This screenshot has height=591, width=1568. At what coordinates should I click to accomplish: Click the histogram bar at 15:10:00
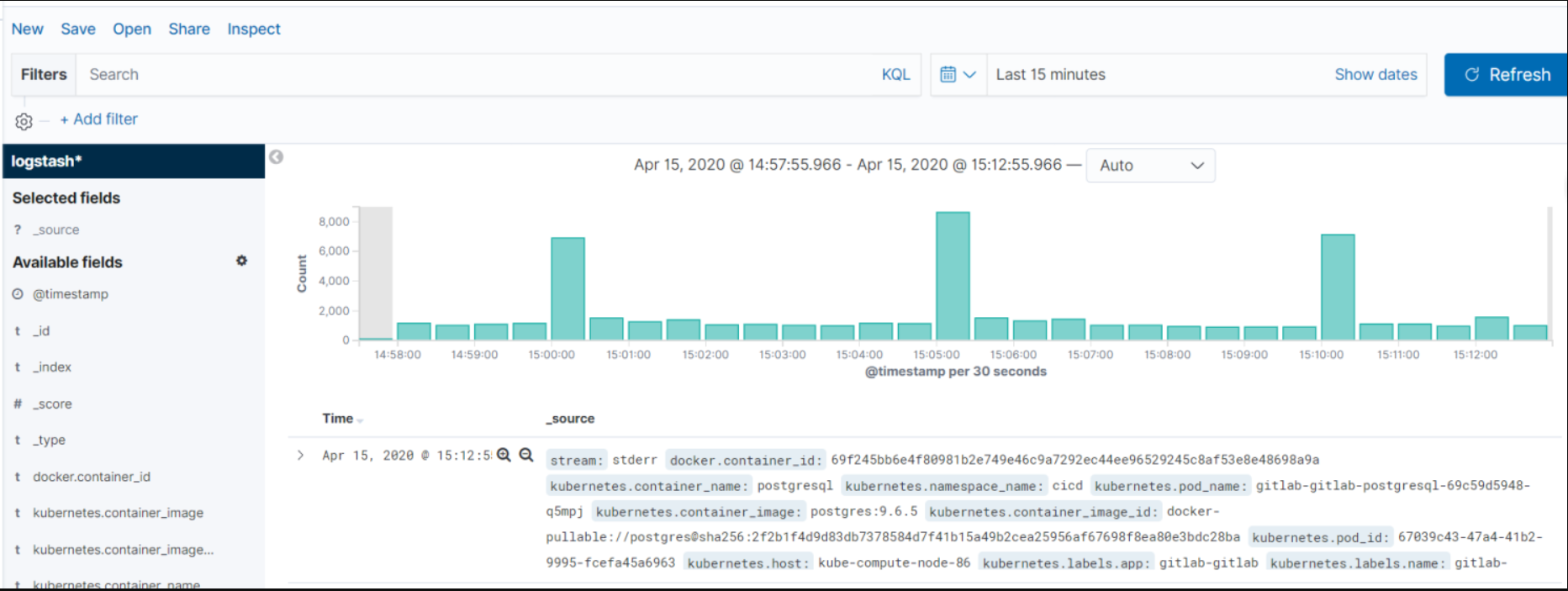coord(1338,287)
